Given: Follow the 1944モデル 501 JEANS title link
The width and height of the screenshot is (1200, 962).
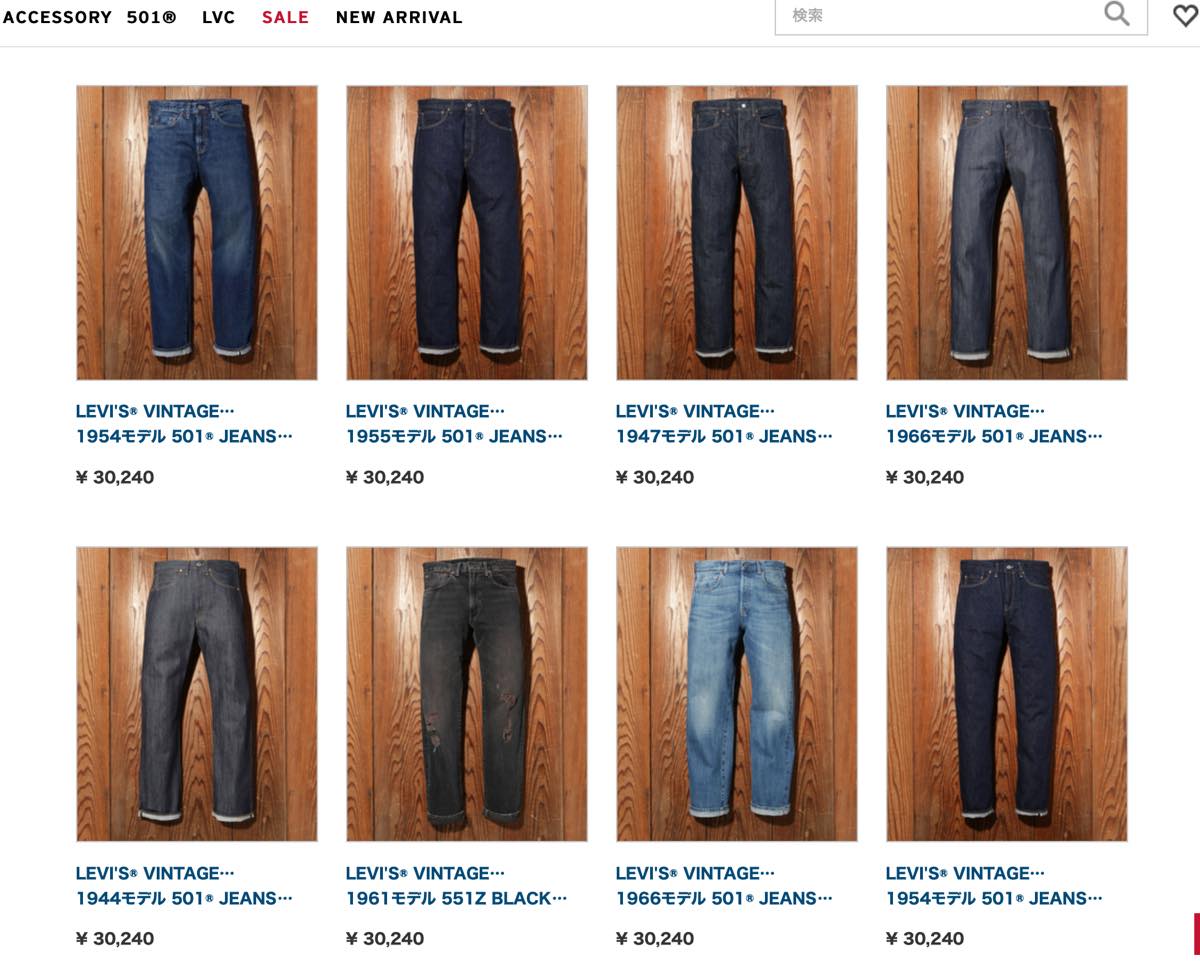Looking at the screenshot, I should [184, 886].
